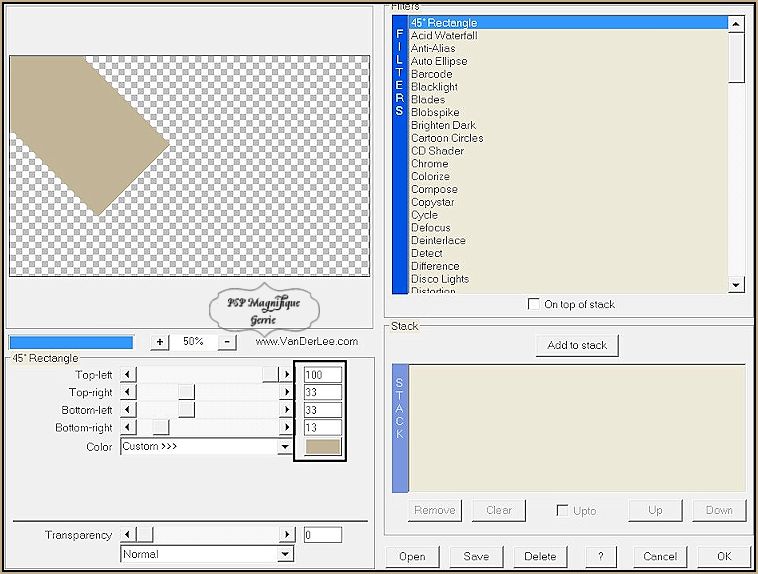Click right arrow of Bottom-left slider
The image size is (758, 574).
[286, 410]
